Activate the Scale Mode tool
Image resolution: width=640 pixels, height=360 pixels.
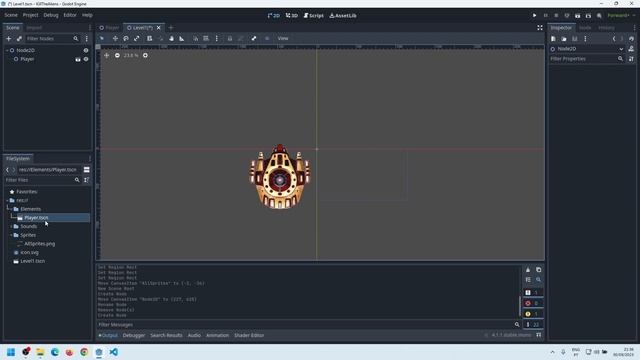pyautogui.click(x=137, y=38)
